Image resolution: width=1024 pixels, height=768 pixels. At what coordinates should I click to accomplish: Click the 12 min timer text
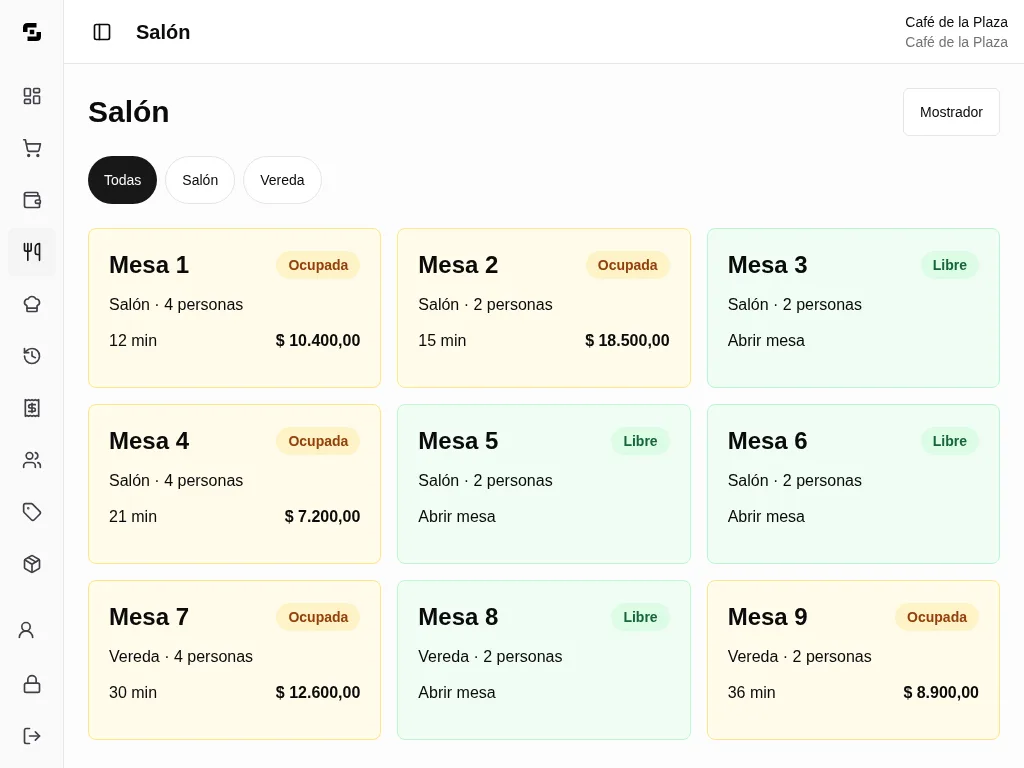(133, 340)
